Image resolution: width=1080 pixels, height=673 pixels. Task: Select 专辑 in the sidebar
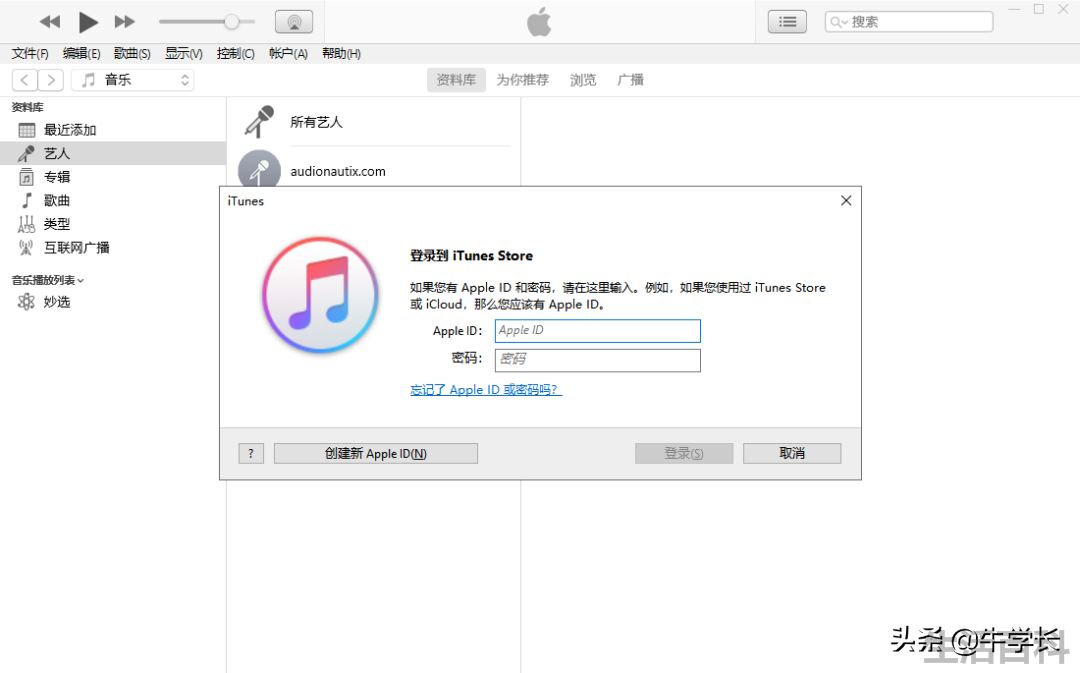[113, 177]
